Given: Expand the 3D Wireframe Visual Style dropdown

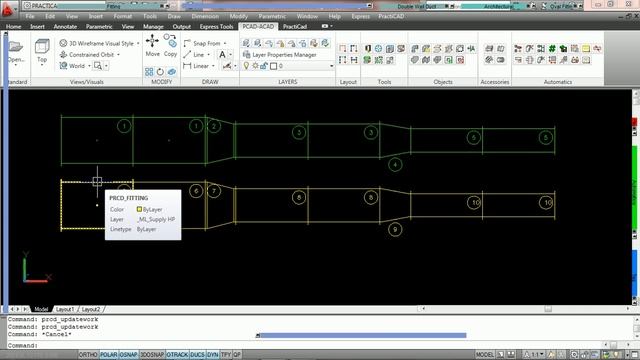Looking at the screenshot, I should pos(138,43).
